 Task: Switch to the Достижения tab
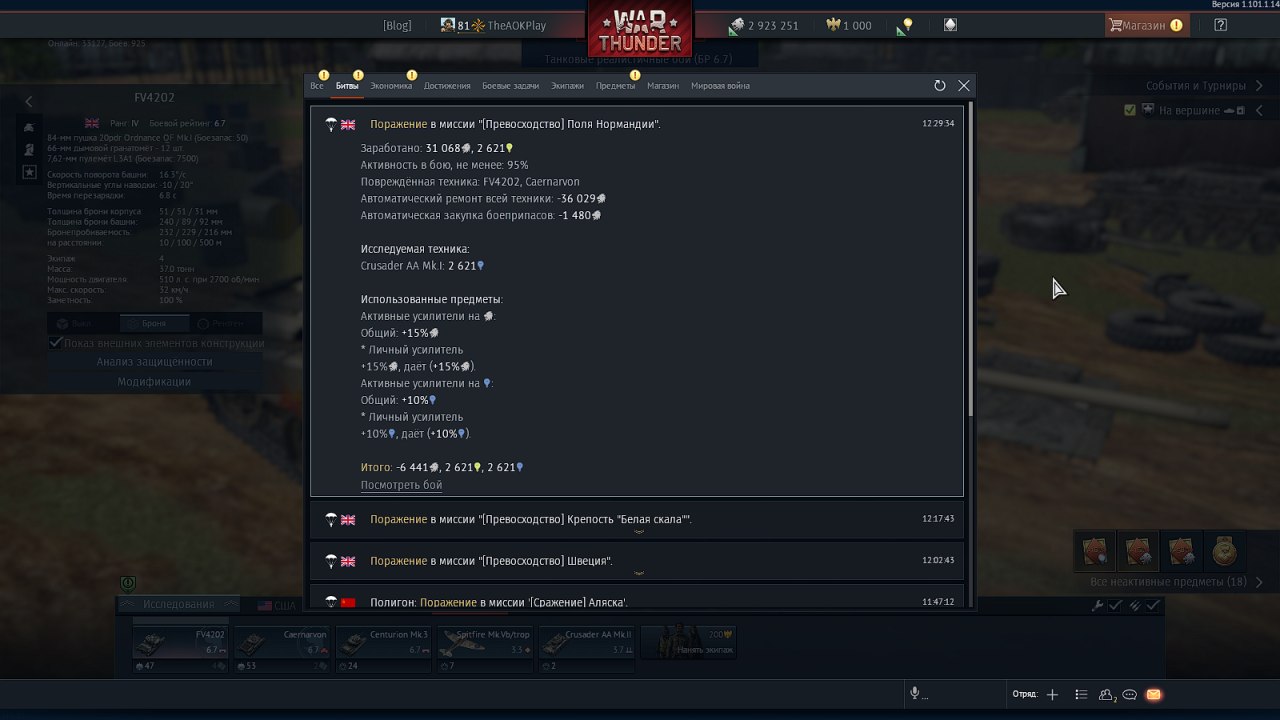[447, 86]
